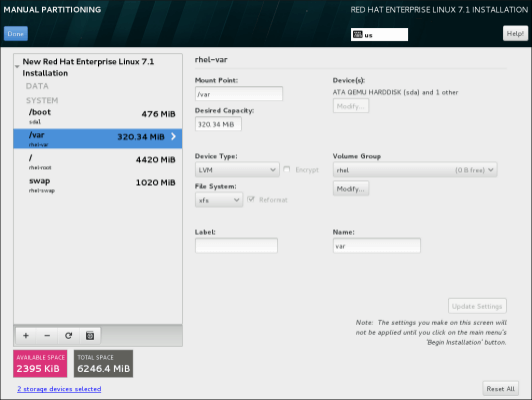
Task: Open the 2 storage devices selected link
Action: point(59,389)
